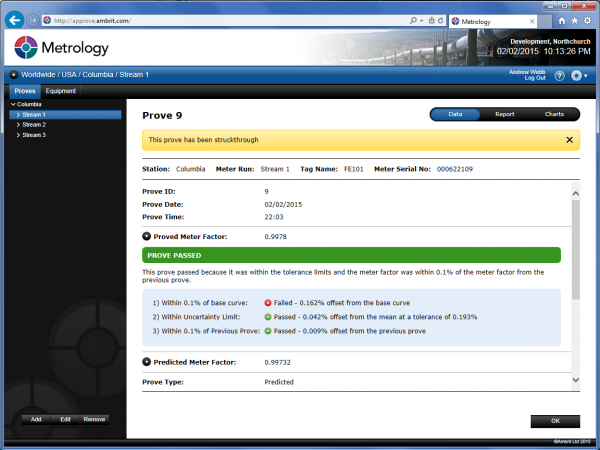Image resolution: width=600 pixels, height=450 pixels.
Task: Click the PROVE PASSED green bar
Action: pyautogui.click(x=351, y=255)
